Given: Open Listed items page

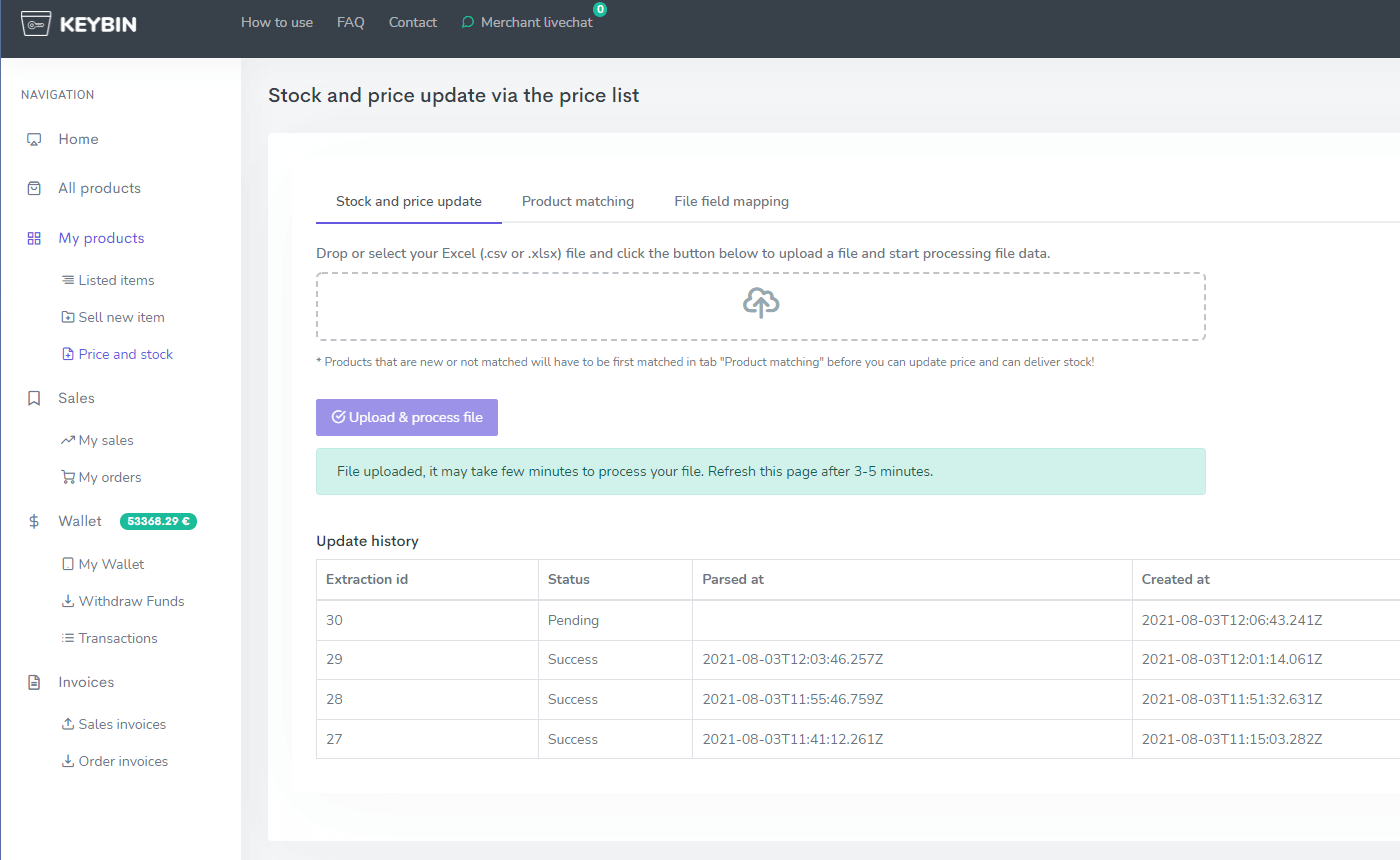Looking at the screenshot, I should (x=116, y=281).
